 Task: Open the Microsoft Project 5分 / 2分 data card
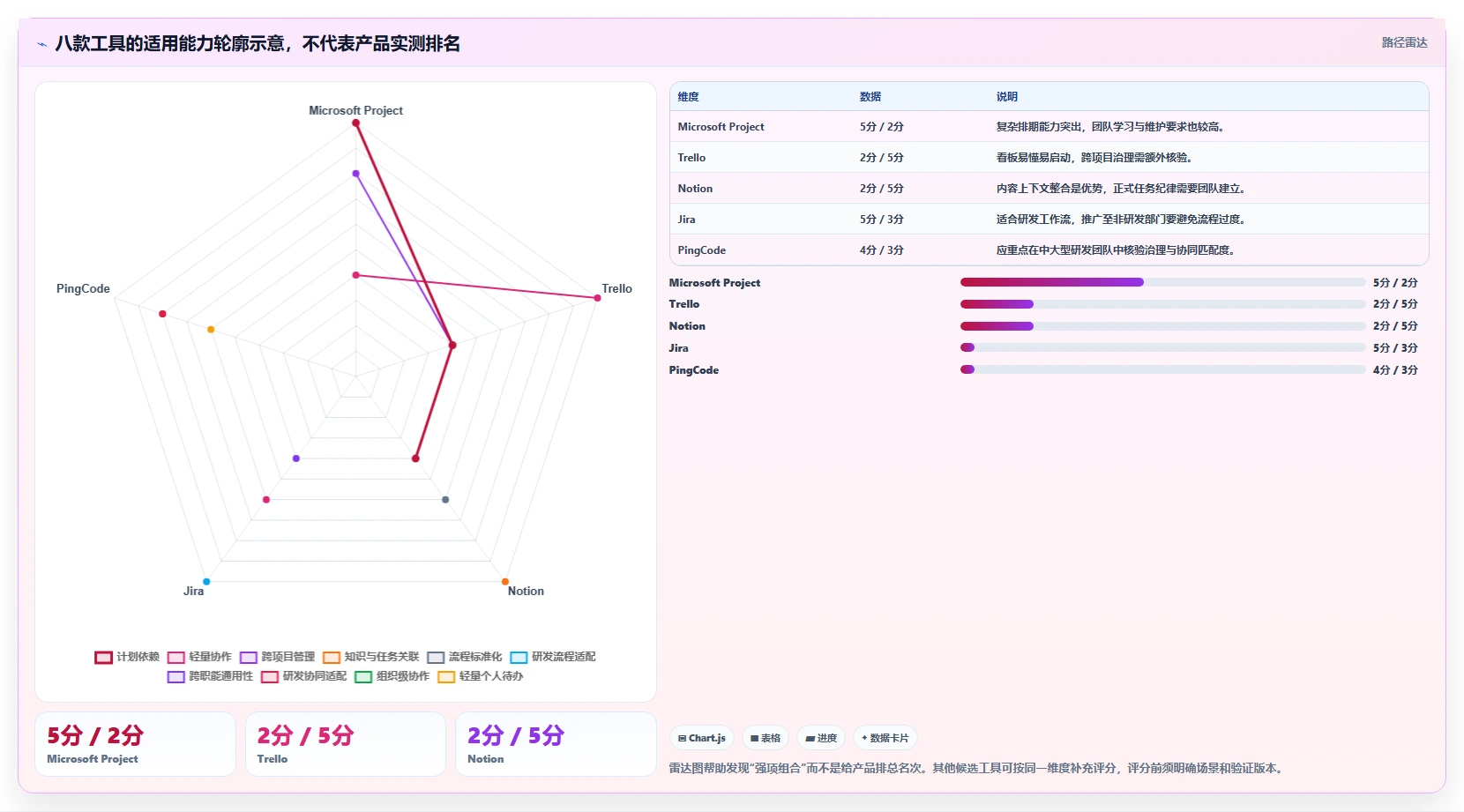pyautogui.click(x=135, y=744)
